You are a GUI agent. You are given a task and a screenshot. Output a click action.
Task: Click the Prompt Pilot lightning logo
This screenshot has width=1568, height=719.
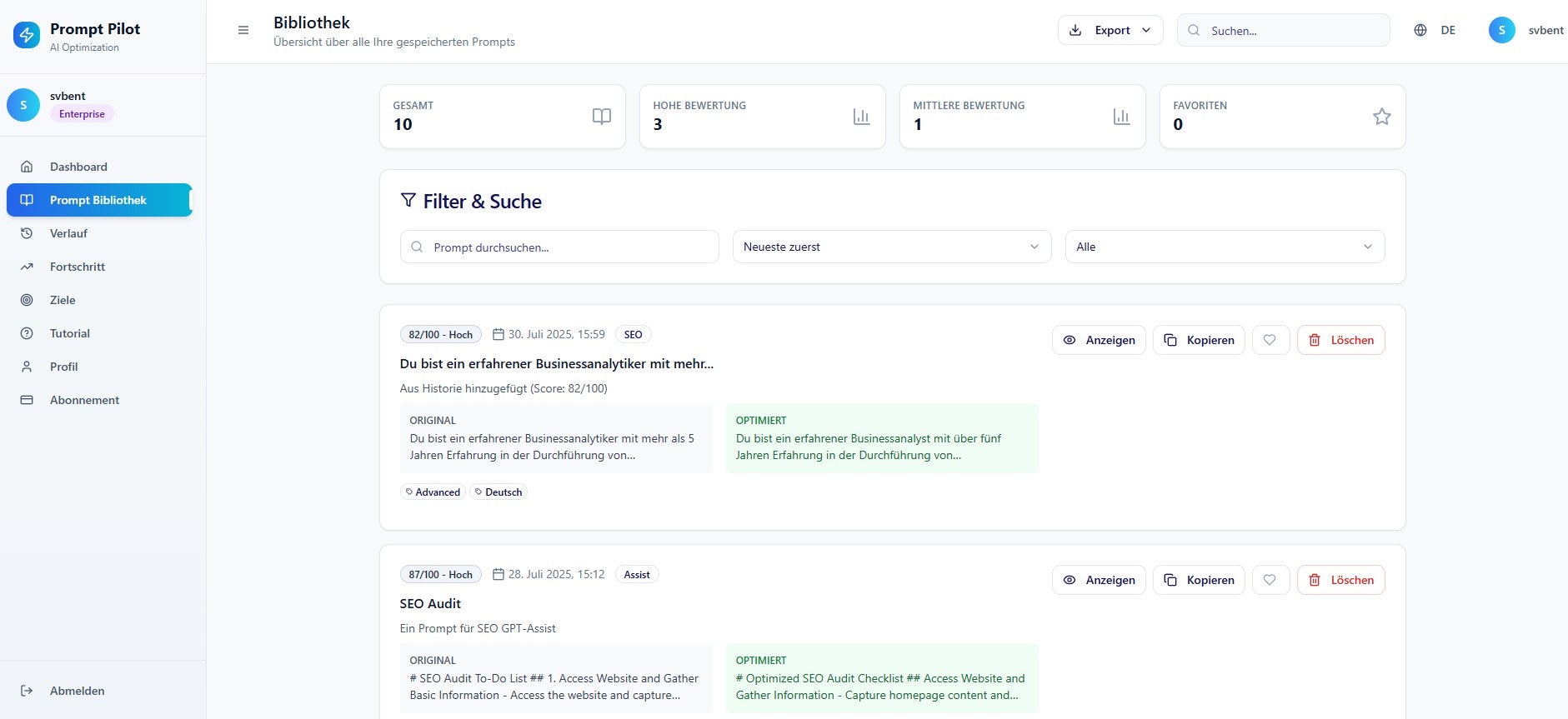coord(27,35)
